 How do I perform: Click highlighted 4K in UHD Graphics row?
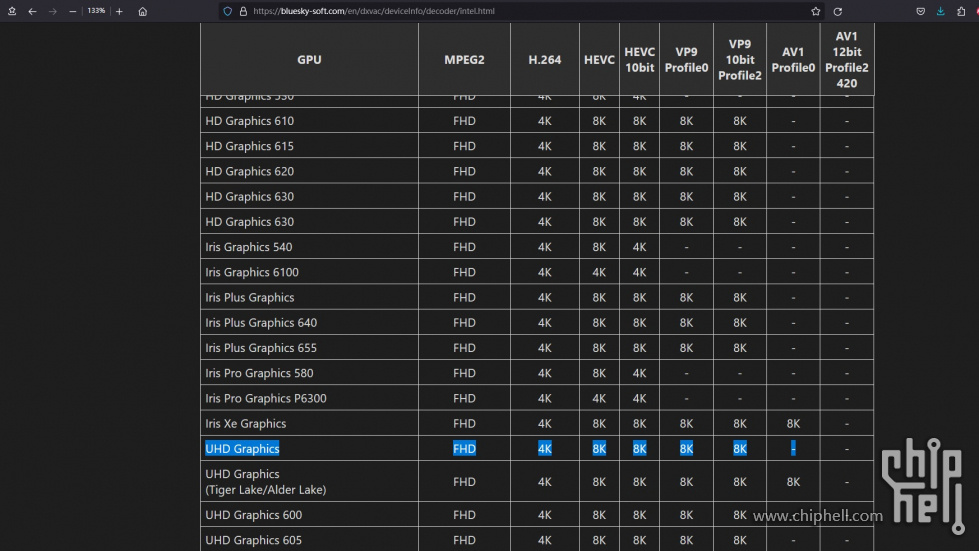pyautogui.click(x=544, y=449)
